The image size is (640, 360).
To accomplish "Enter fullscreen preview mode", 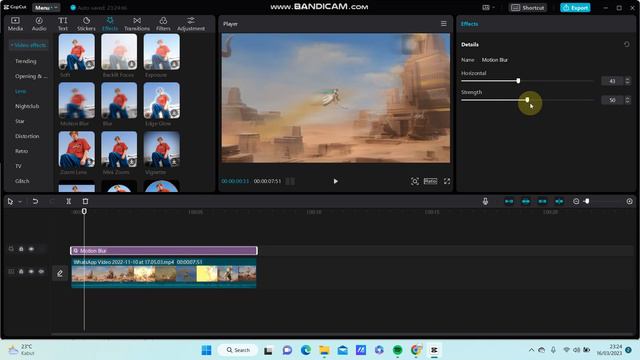I will point(447,181).
